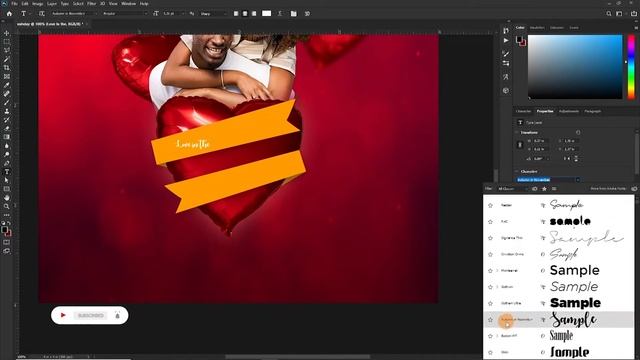Click the Home icon in options bar
640x360 pixels.
[9, 13]
